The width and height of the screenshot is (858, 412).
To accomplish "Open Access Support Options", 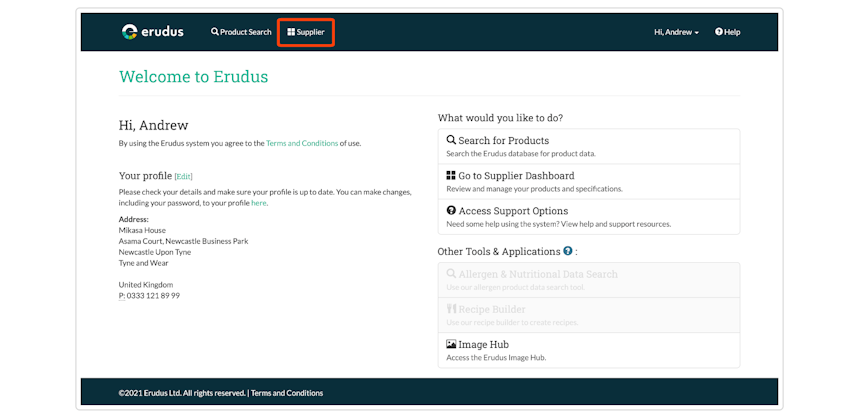I will pyautogui.click(x=589, y=217).
